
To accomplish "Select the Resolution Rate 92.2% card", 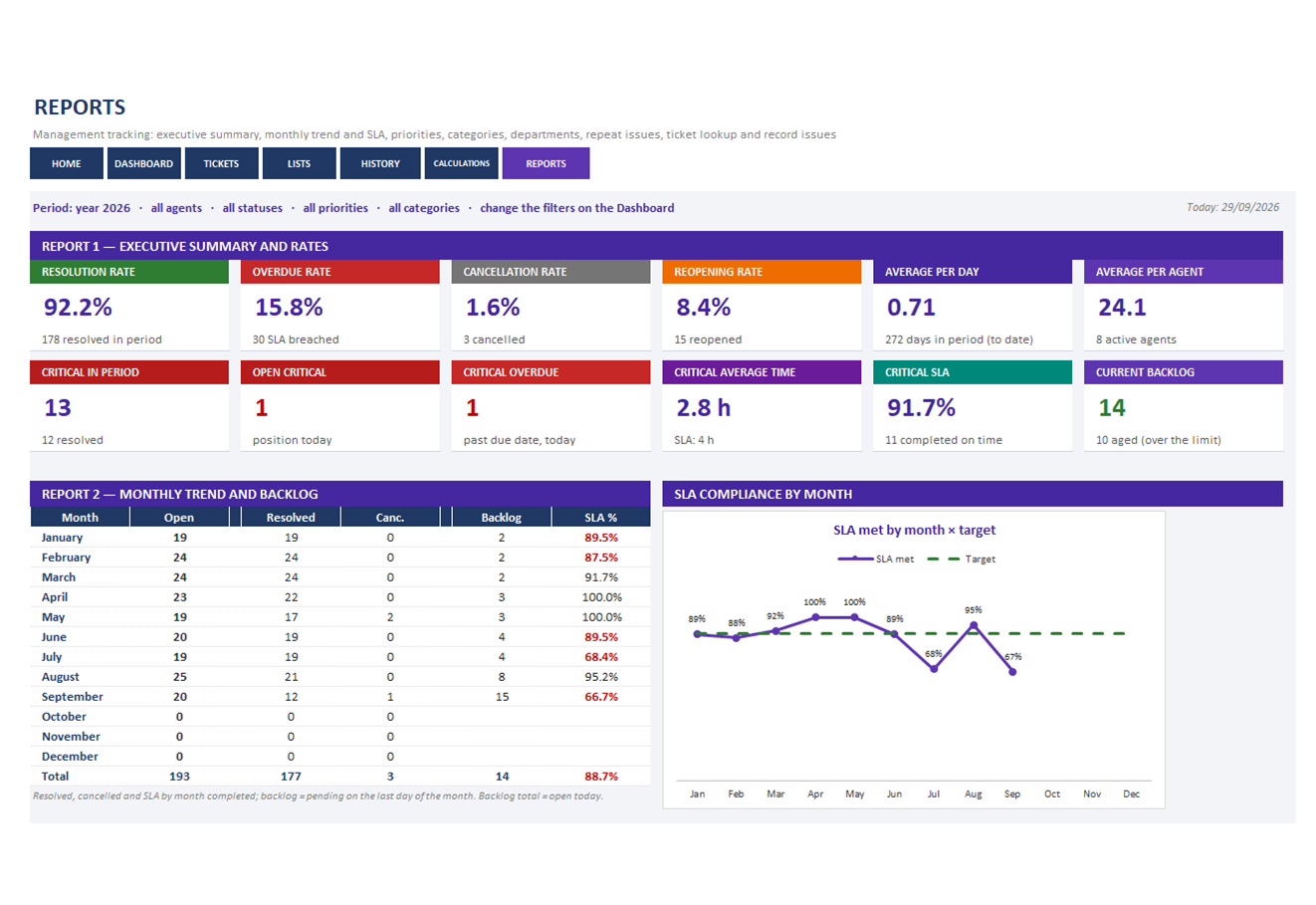I will (x=129, y=306).
